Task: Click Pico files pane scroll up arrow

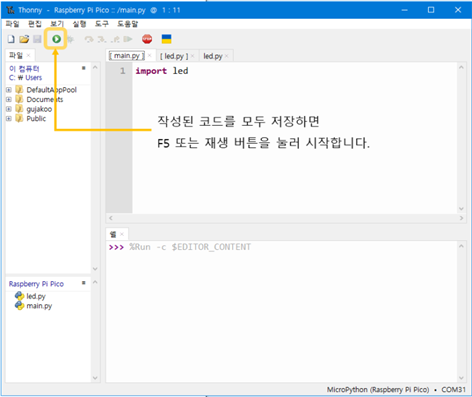Action: click(x=95, y=282)
